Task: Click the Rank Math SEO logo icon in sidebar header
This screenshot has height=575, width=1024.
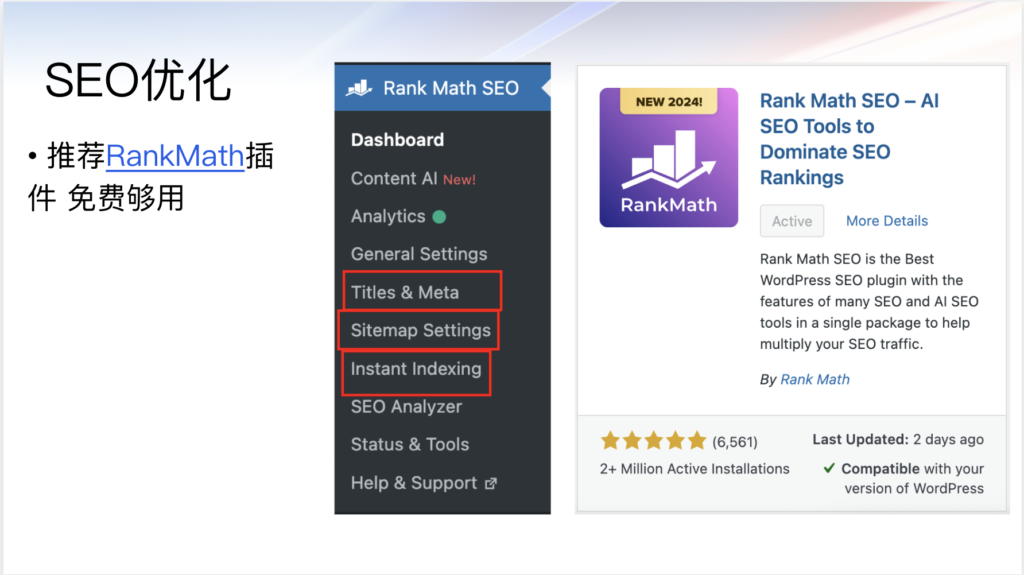Action: [359, 88]
